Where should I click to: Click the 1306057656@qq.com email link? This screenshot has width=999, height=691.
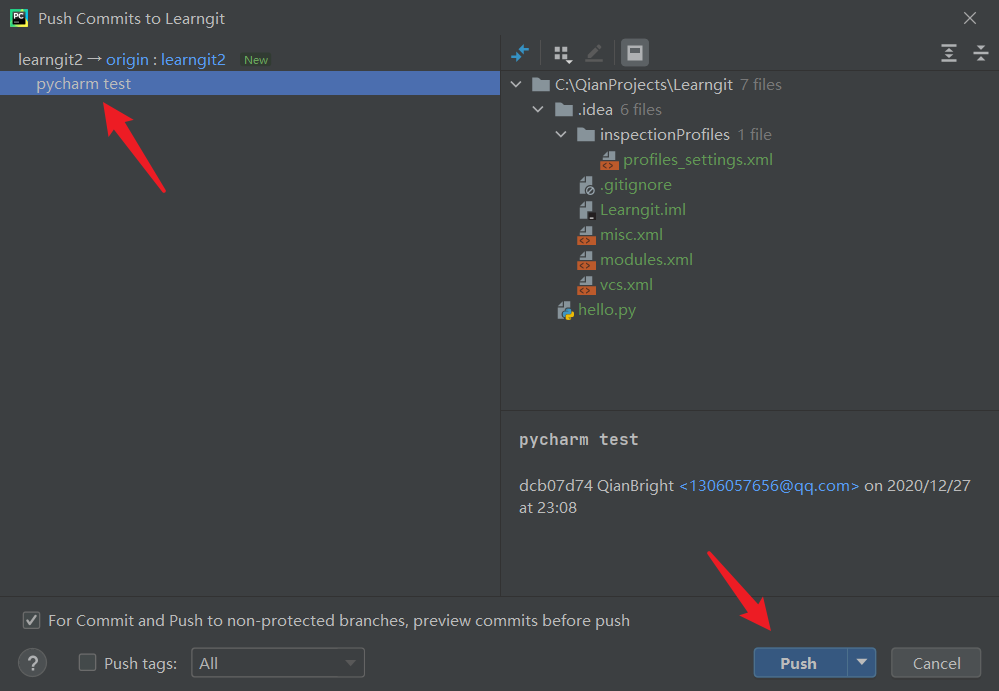click(769, 486)
